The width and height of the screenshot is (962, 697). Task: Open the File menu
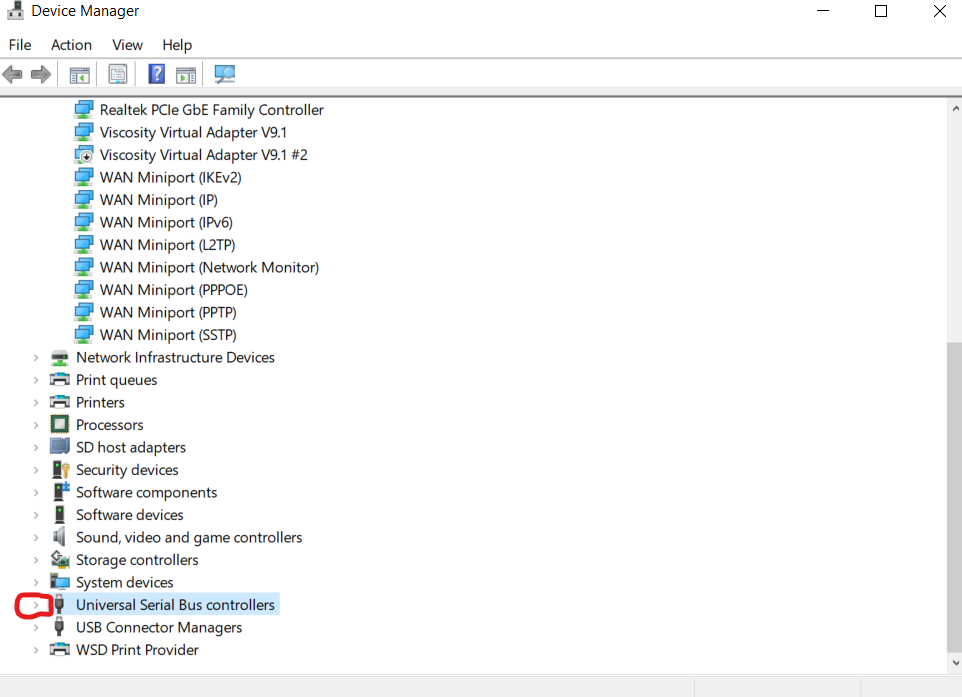20,45
